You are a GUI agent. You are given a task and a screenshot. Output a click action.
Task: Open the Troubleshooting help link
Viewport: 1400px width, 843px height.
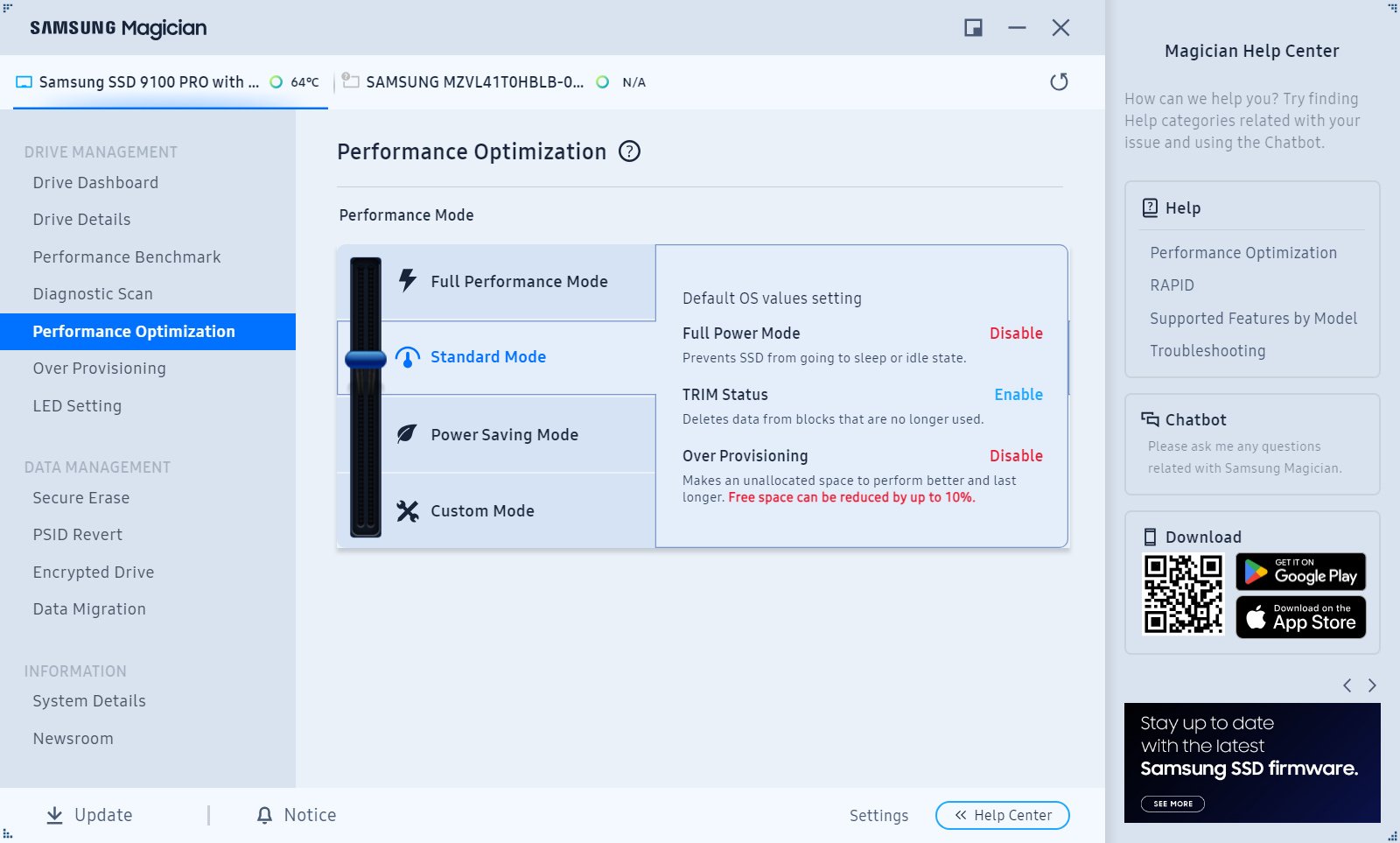tap(1207, 351)
